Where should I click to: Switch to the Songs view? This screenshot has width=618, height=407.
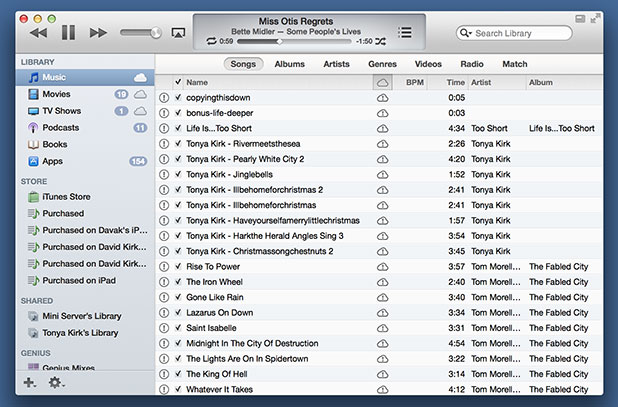pyautogui.click(x=243, y=64)
